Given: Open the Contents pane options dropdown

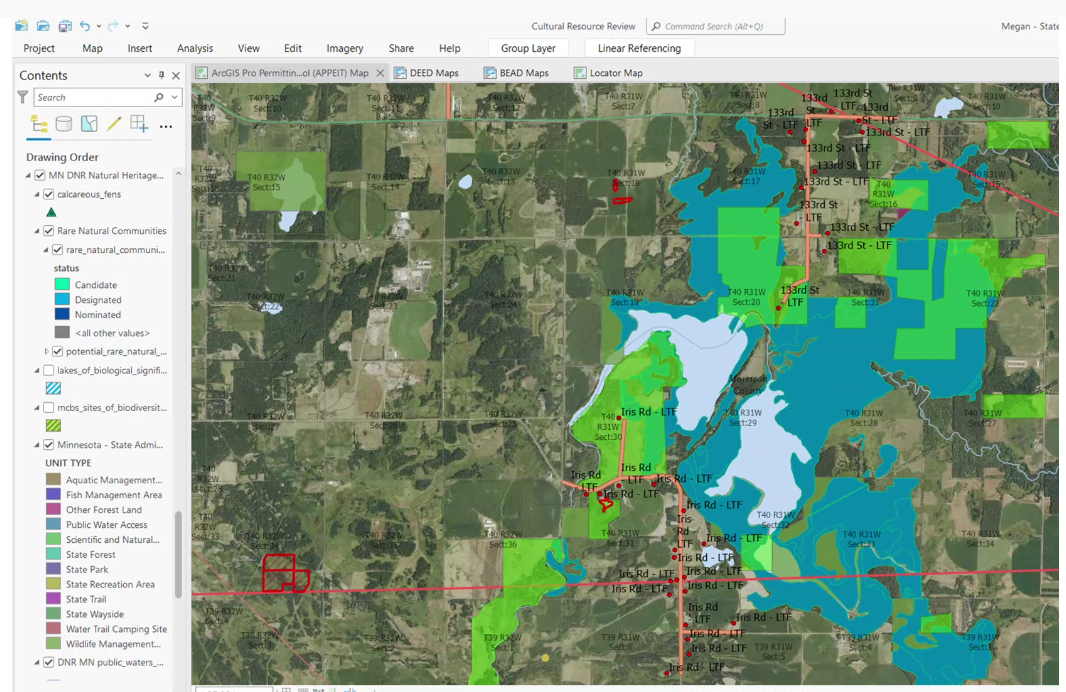Looking at the screenshot, I should [x=147, y=76].
